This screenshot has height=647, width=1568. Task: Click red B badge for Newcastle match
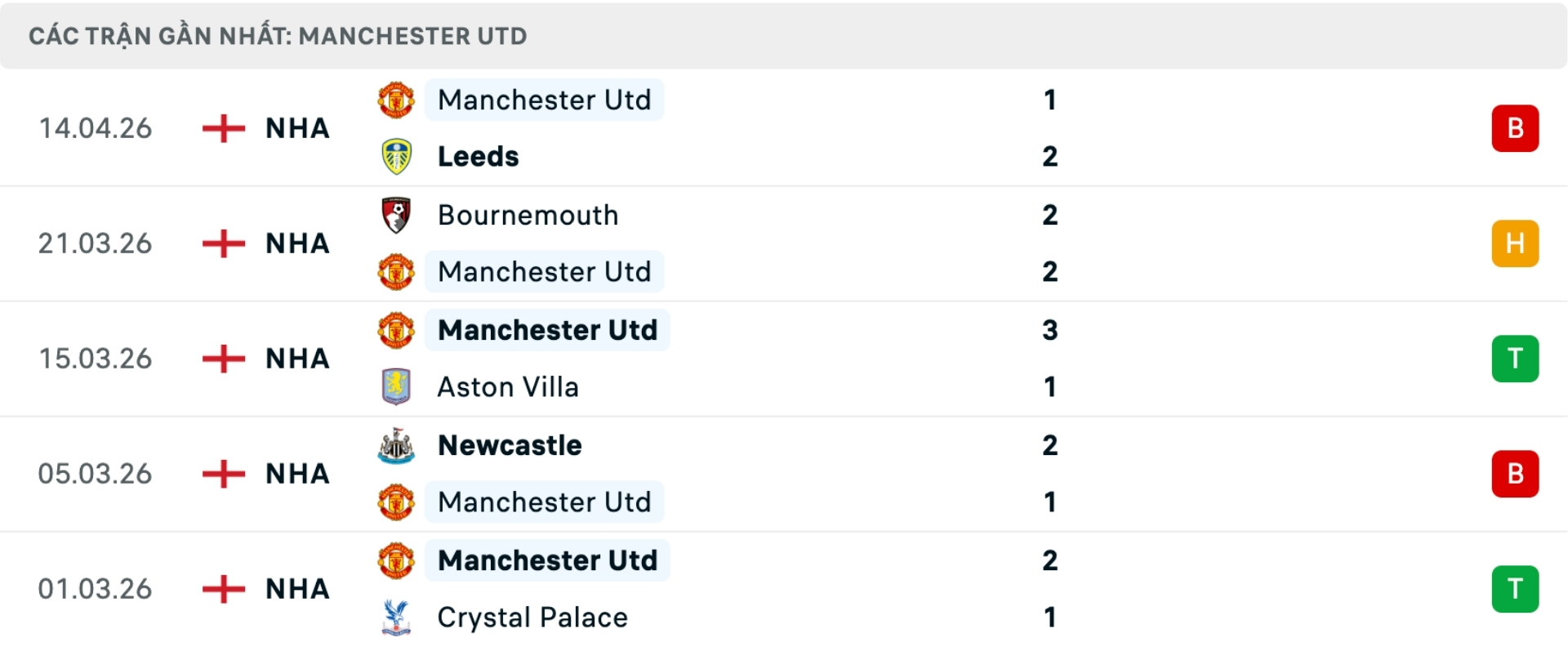(1515, 474)
